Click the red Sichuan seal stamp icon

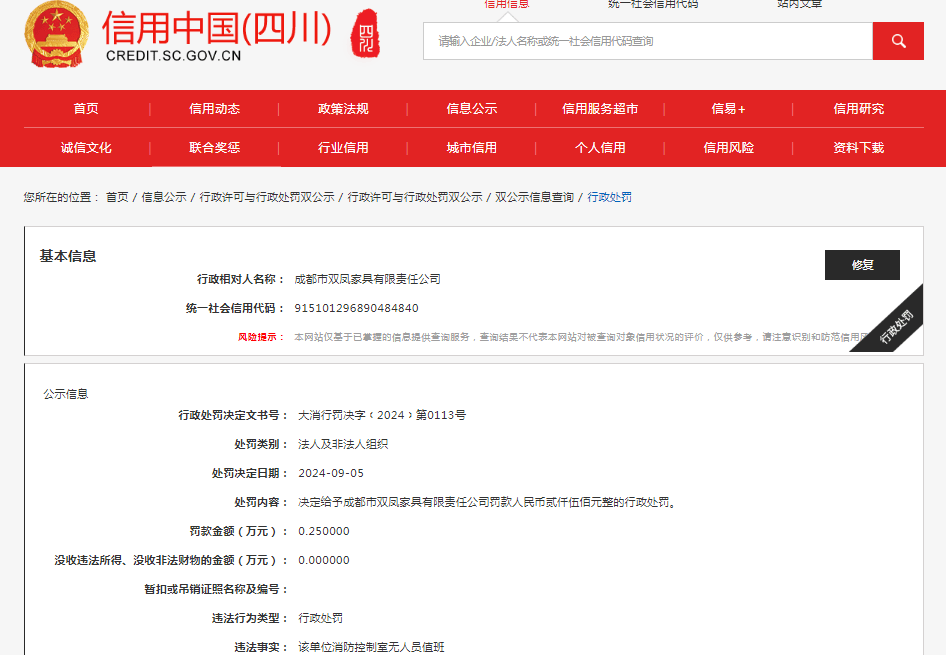(x=366, y=34)
